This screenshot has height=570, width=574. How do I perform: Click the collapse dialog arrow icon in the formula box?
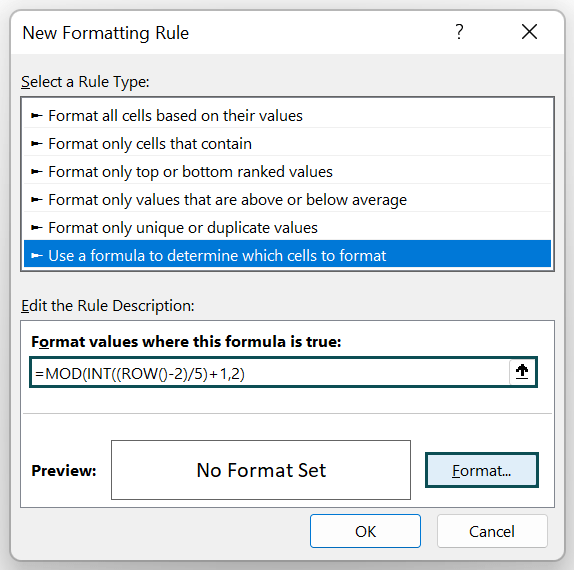click(x=522, y=372)
